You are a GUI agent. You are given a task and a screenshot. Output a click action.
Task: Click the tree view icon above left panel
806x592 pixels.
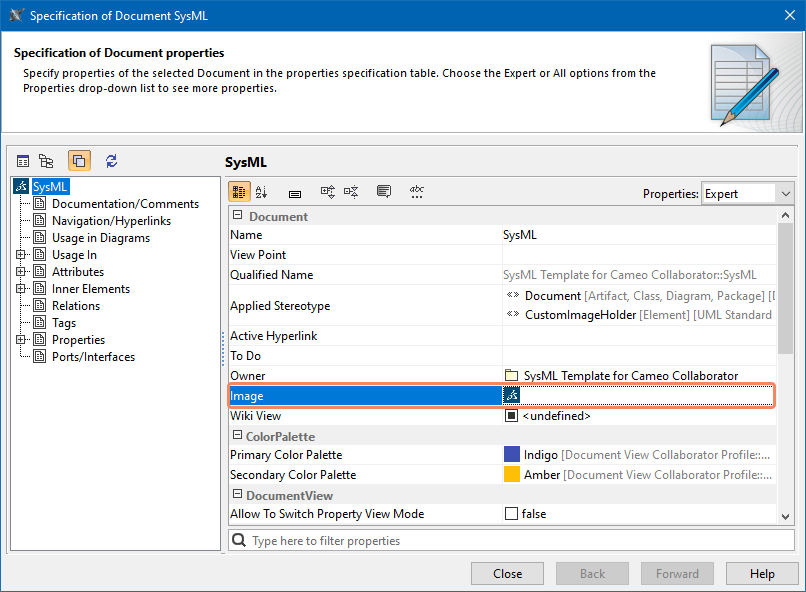tap(46, 161)
